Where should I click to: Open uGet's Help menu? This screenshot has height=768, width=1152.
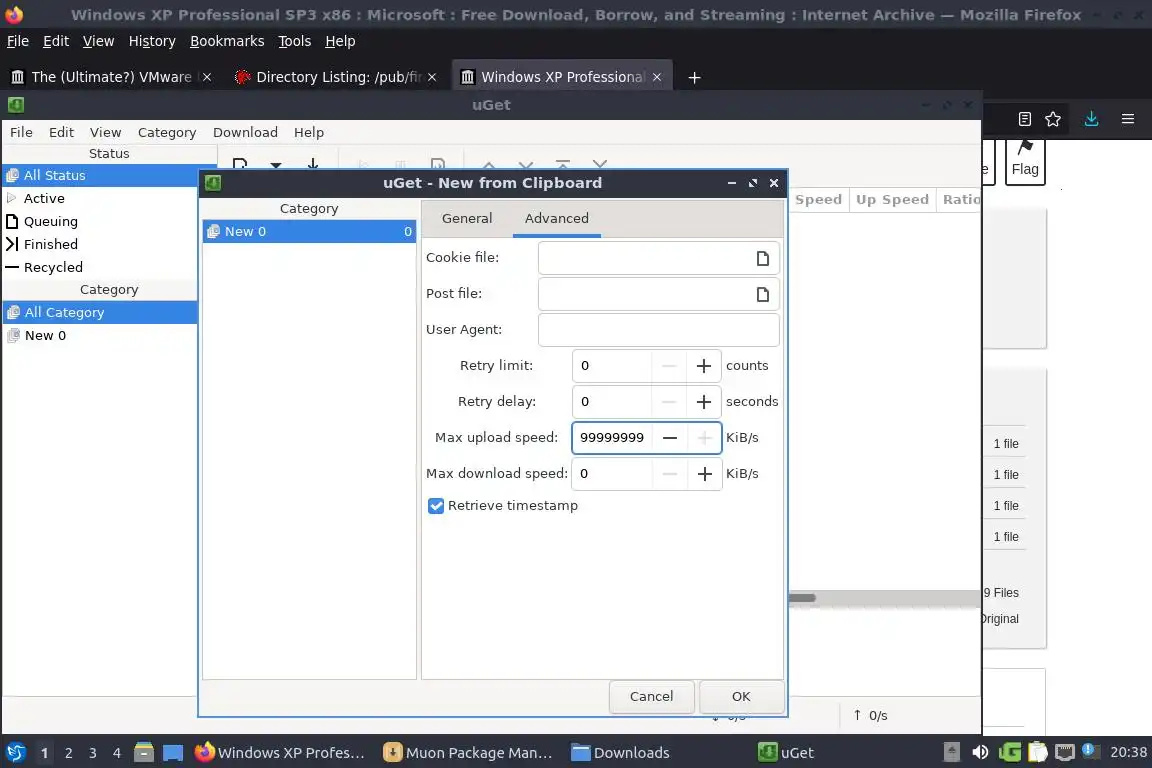coord(309,132)
